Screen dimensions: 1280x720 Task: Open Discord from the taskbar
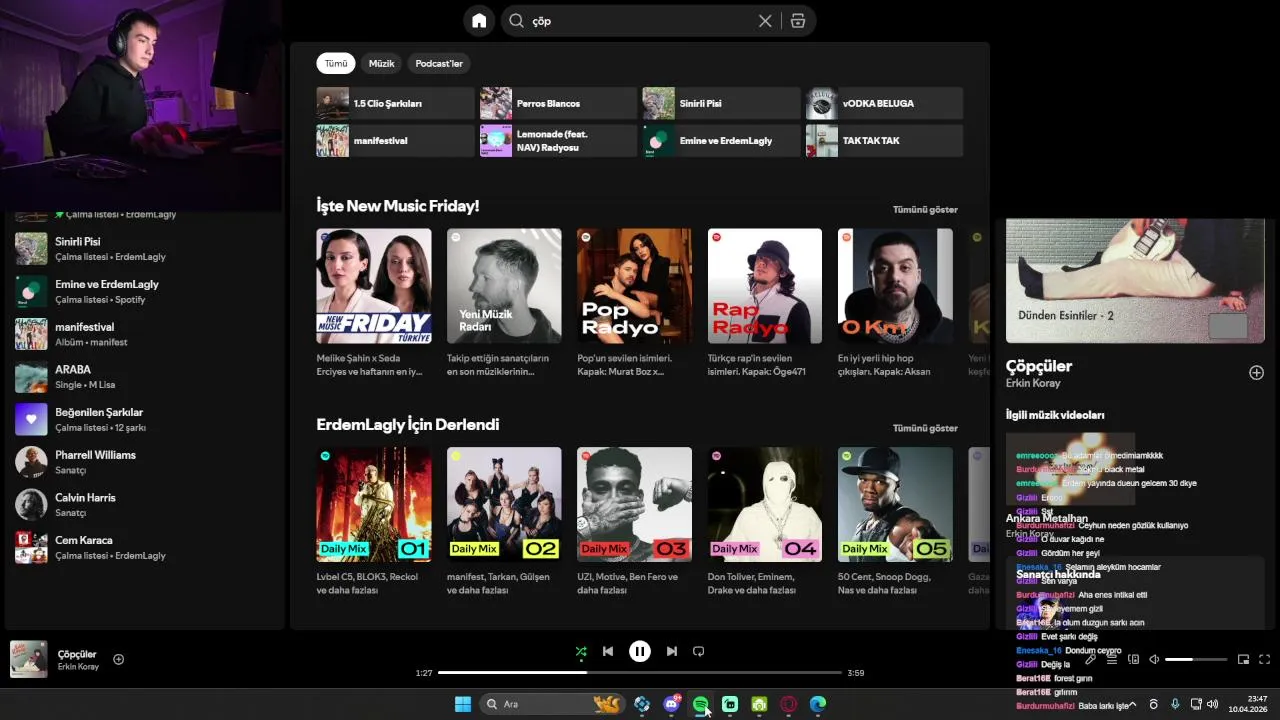(x=671, y=704)
